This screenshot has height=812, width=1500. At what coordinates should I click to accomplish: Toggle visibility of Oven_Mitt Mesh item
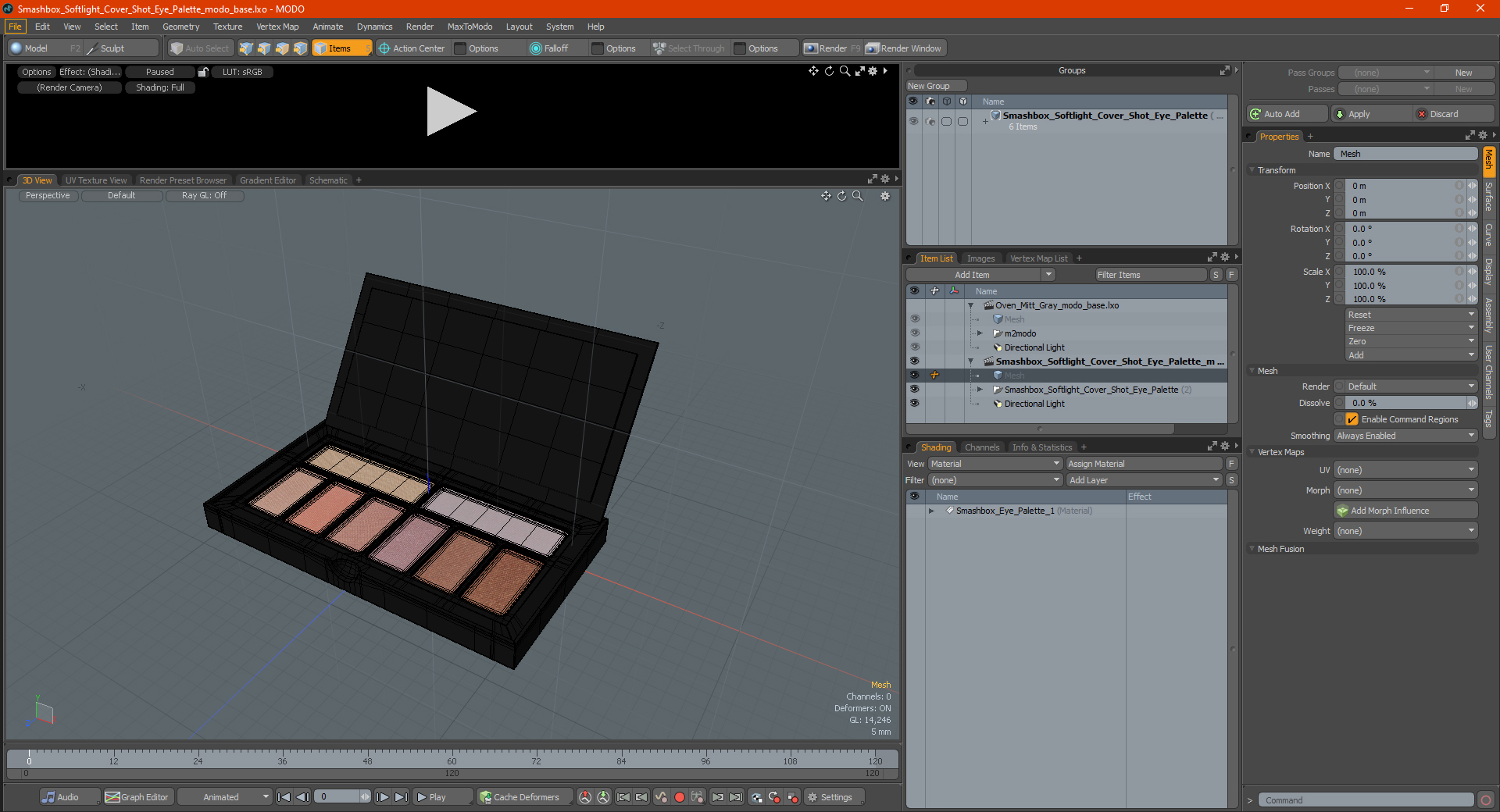[x=915, y=319]
